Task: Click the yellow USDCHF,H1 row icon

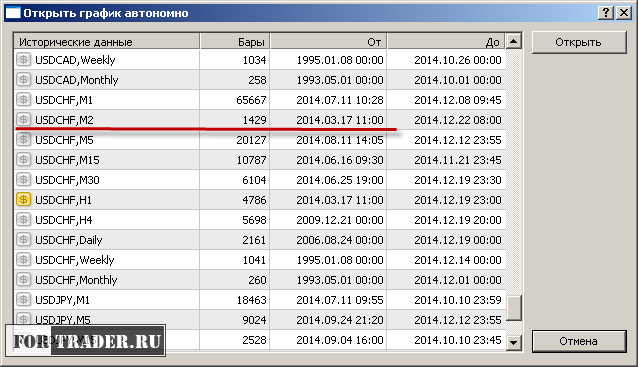Action: (24, 199)
